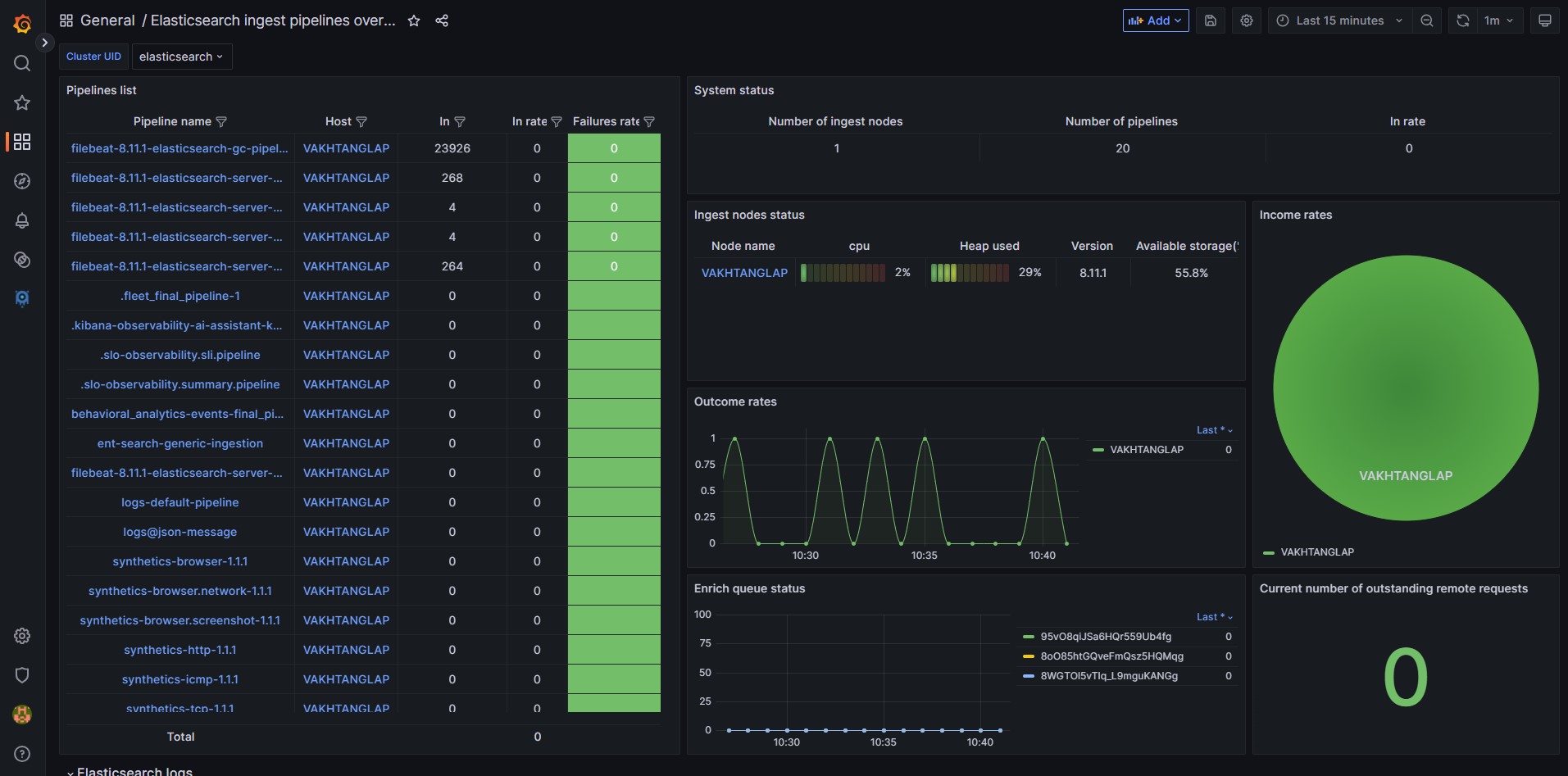The image size is (1568, 776).
Task: Open the synthetics-http-1.1.1 pipeline link
Action: coord(180,650)
